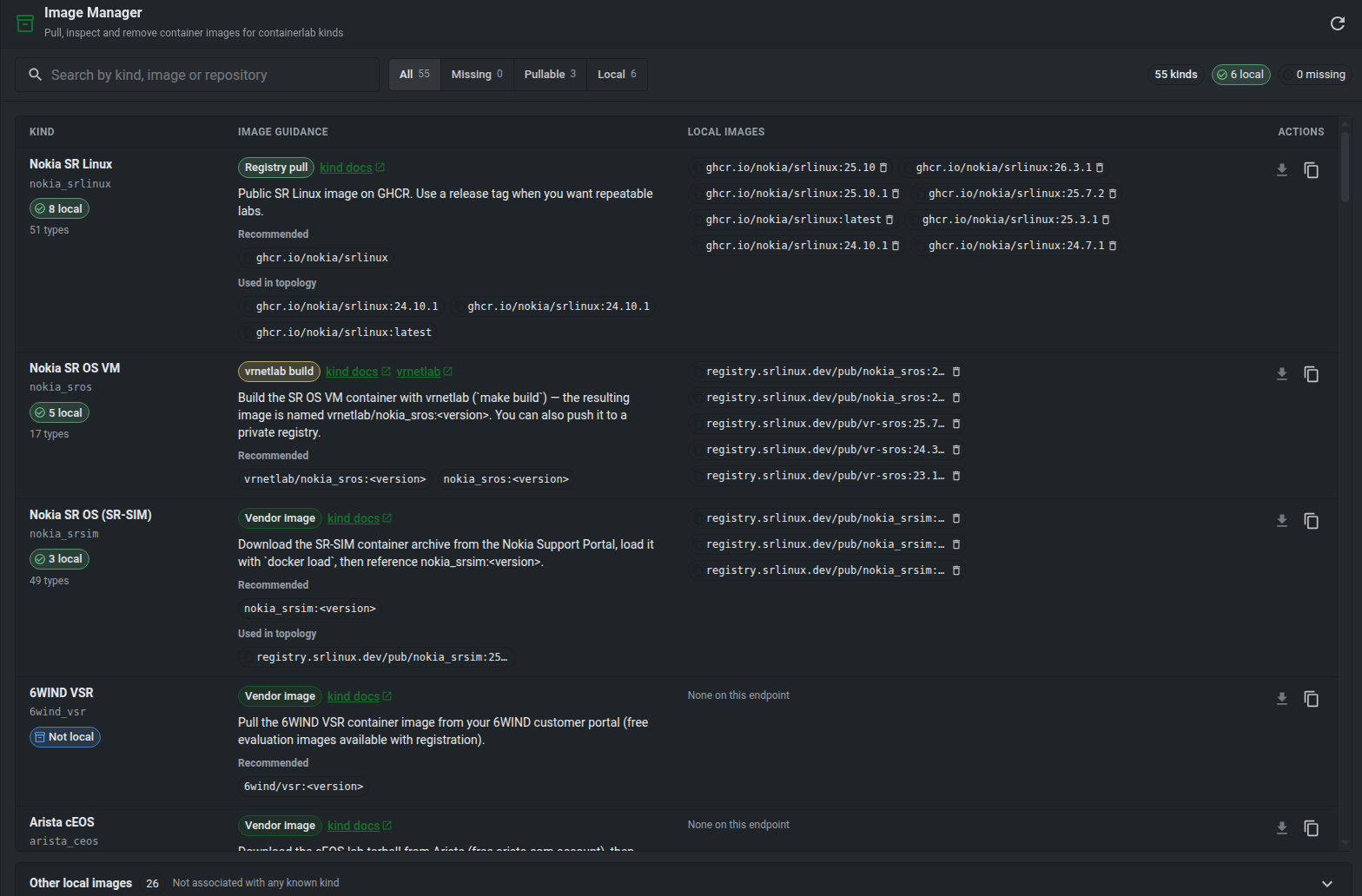This screenshot has height=896, width=1362.
Task: Expand the Other local images section
Action: click(1327, 883)
